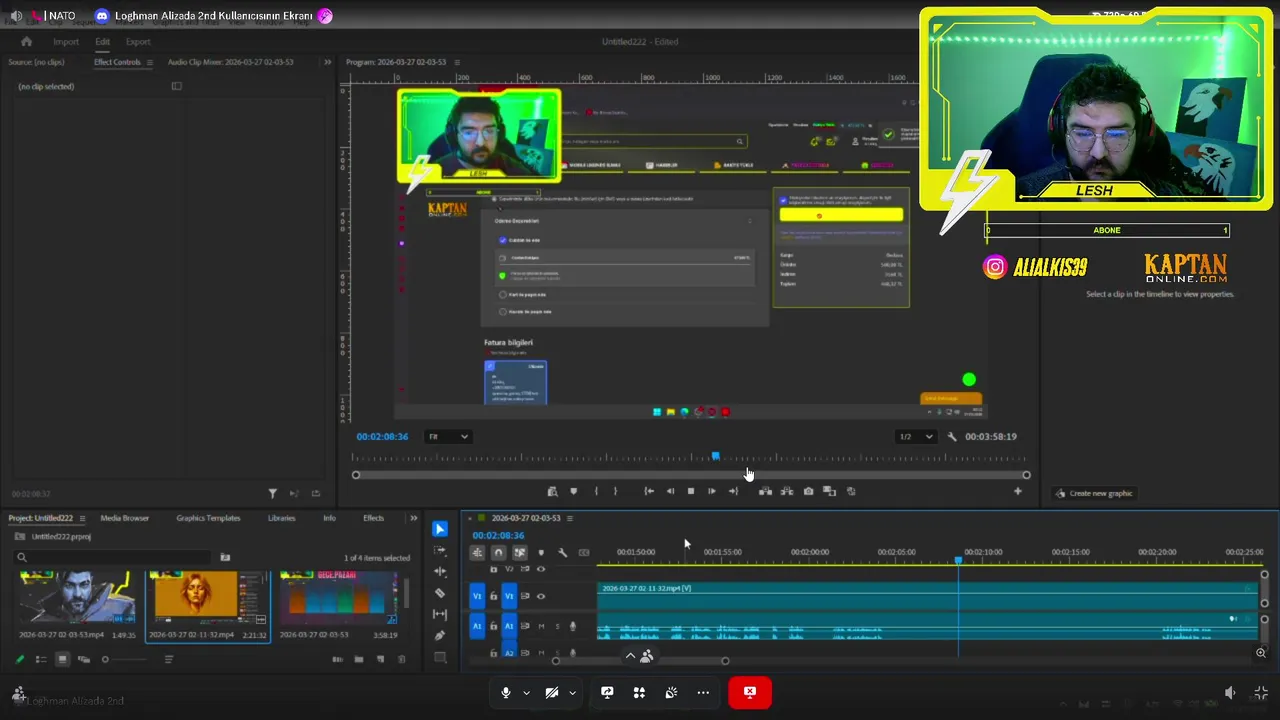
Task: Switch to Effects tab
Action: pyautogui.click(x=373, y=518)
